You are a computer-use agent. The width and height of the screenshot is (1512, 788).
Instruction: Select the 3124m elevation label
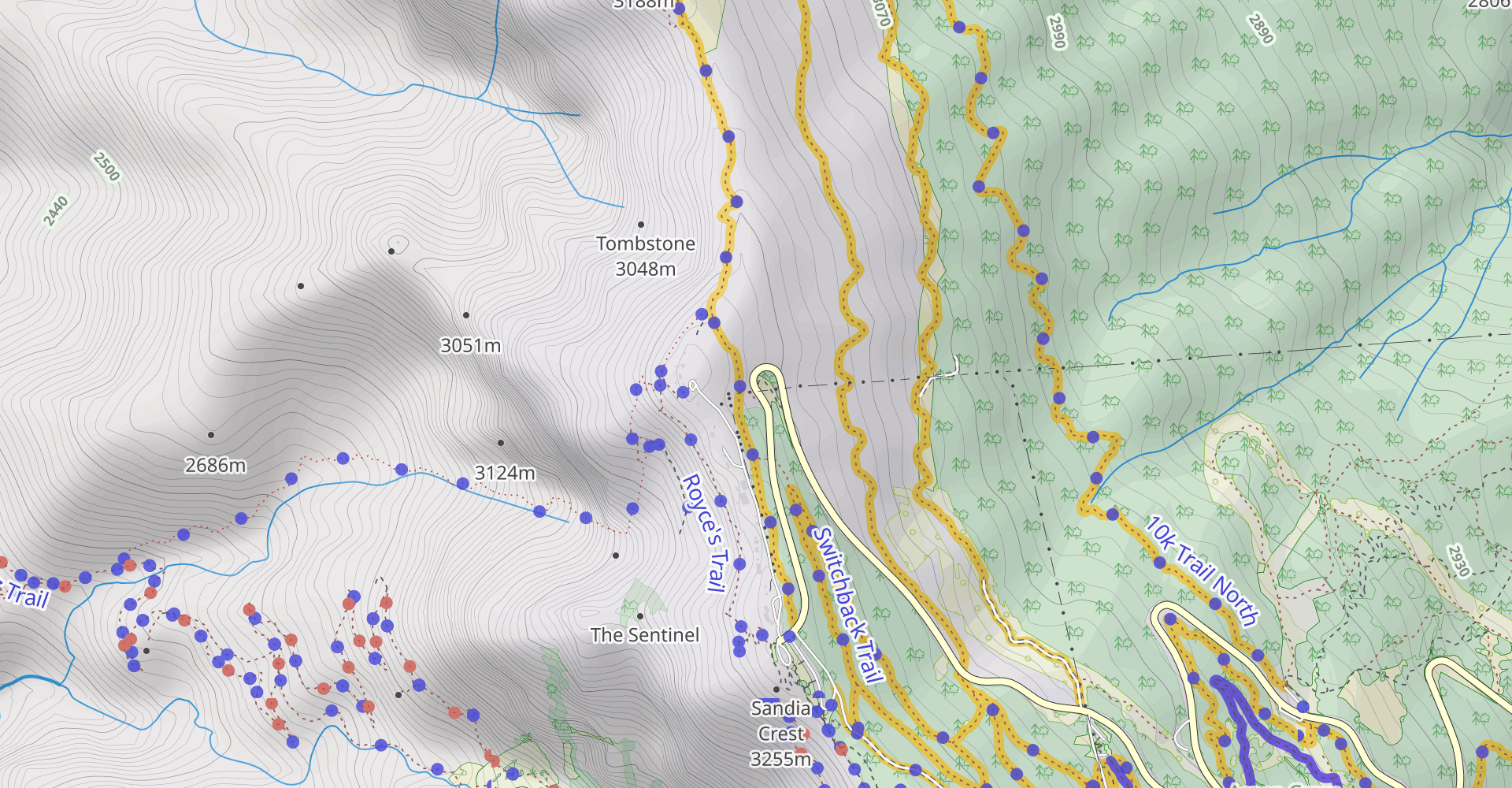505,473
